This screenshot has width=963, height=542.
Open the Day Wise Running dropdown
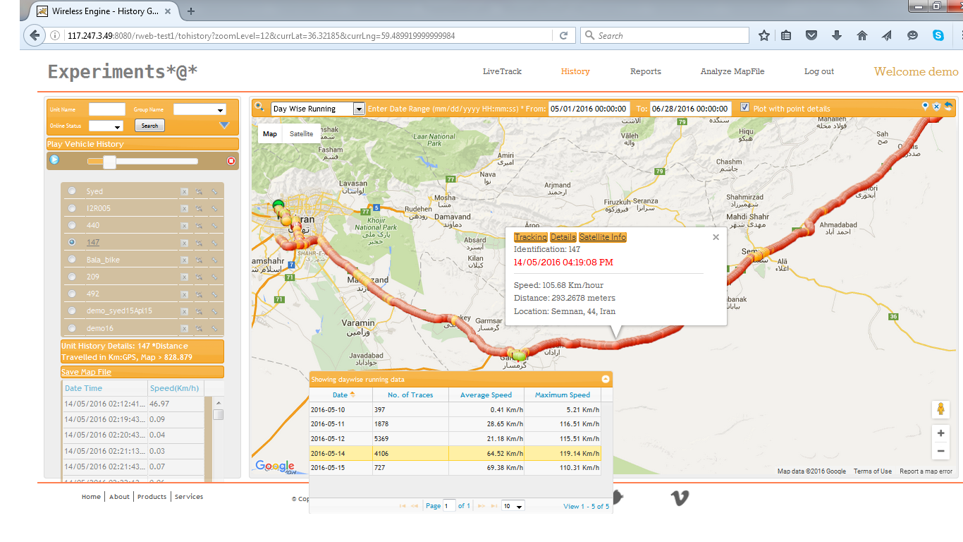318,109
